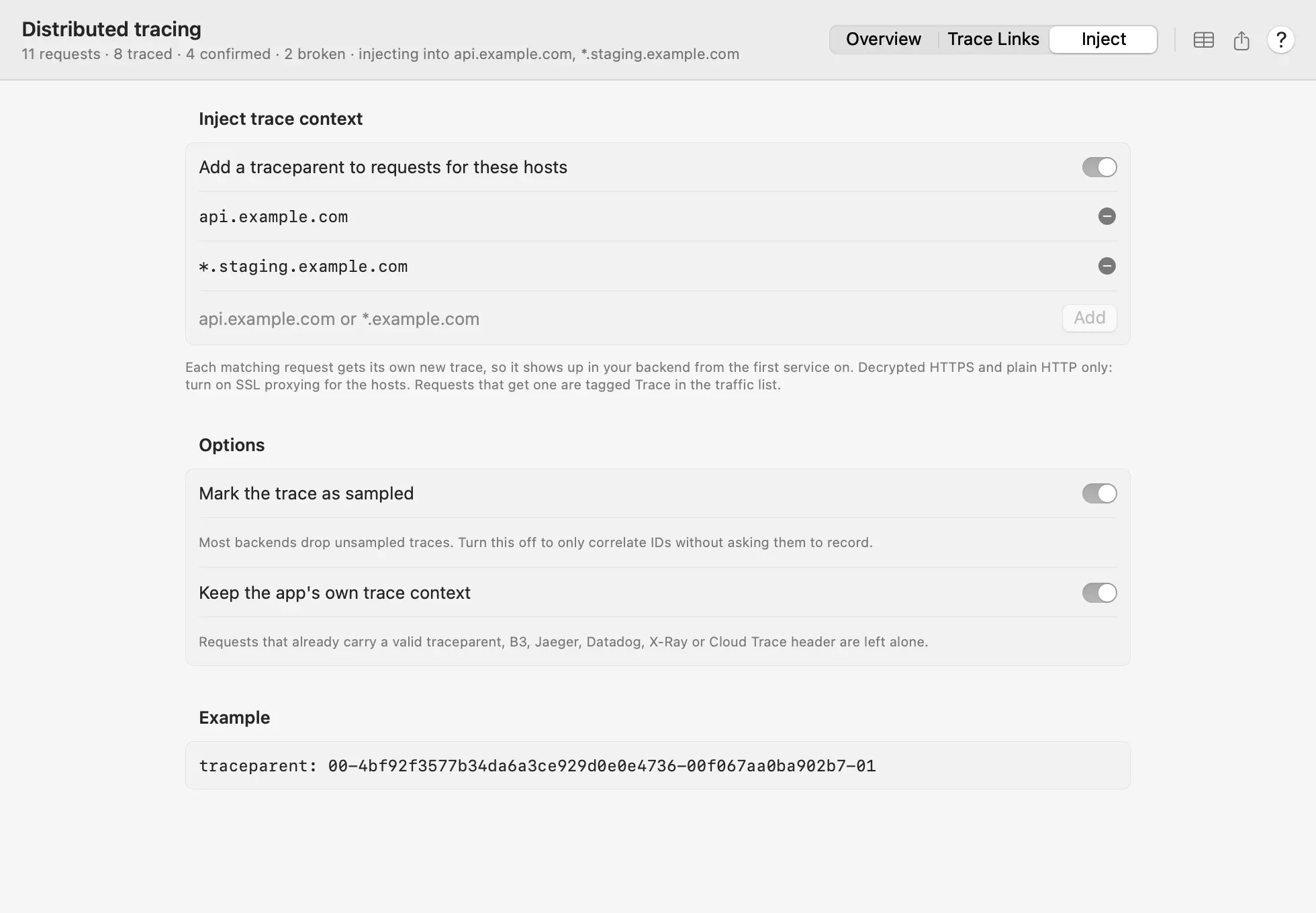
Task: Click the Add host button
Action: tap(1089, 318)
